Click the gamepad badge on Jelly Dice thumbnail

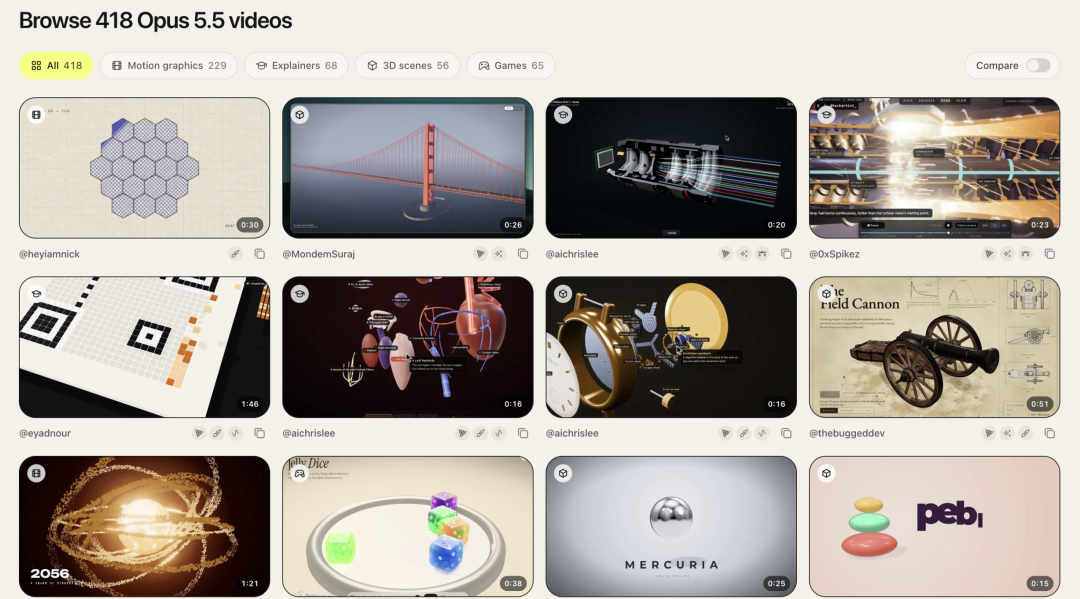pos(300,474)
